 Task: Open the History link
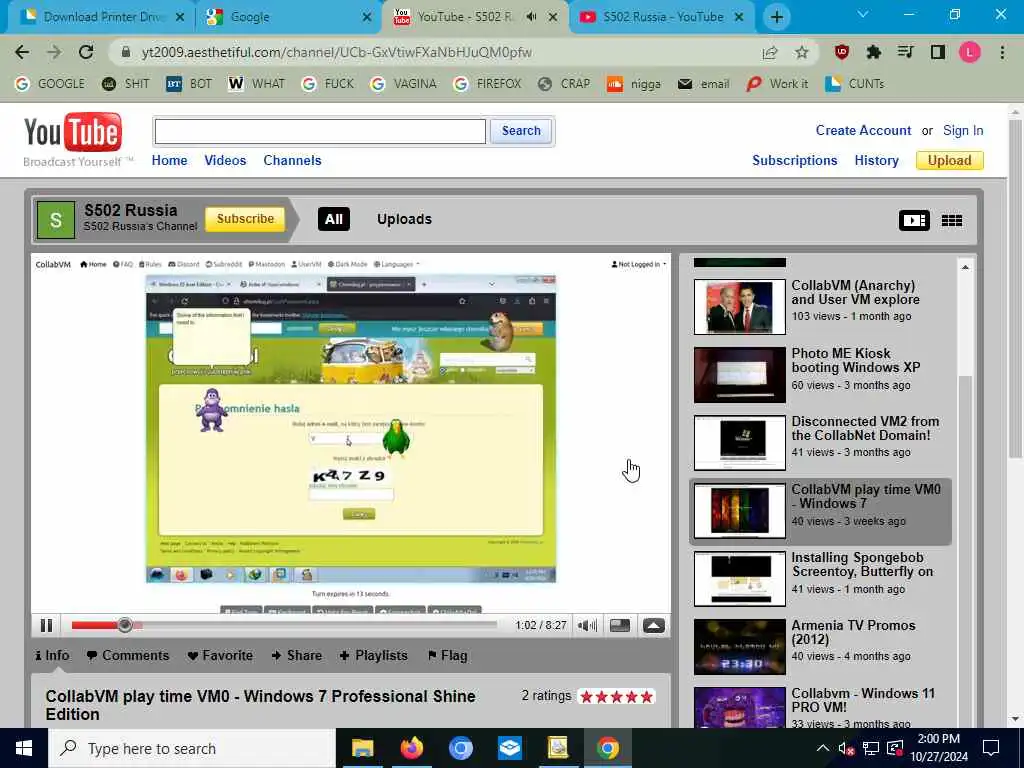click(x=876, y=161)
